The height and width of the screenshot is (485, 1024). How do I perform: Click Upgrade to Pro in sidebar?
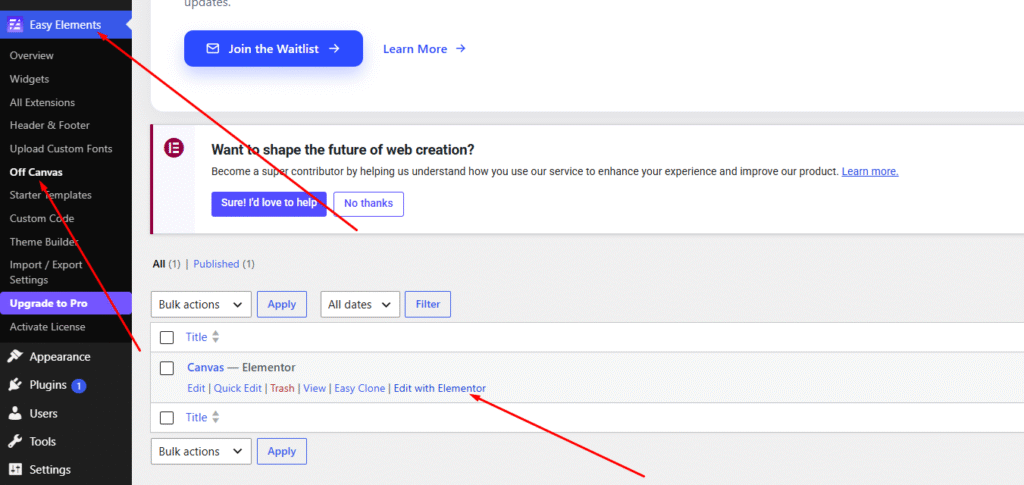65,304
